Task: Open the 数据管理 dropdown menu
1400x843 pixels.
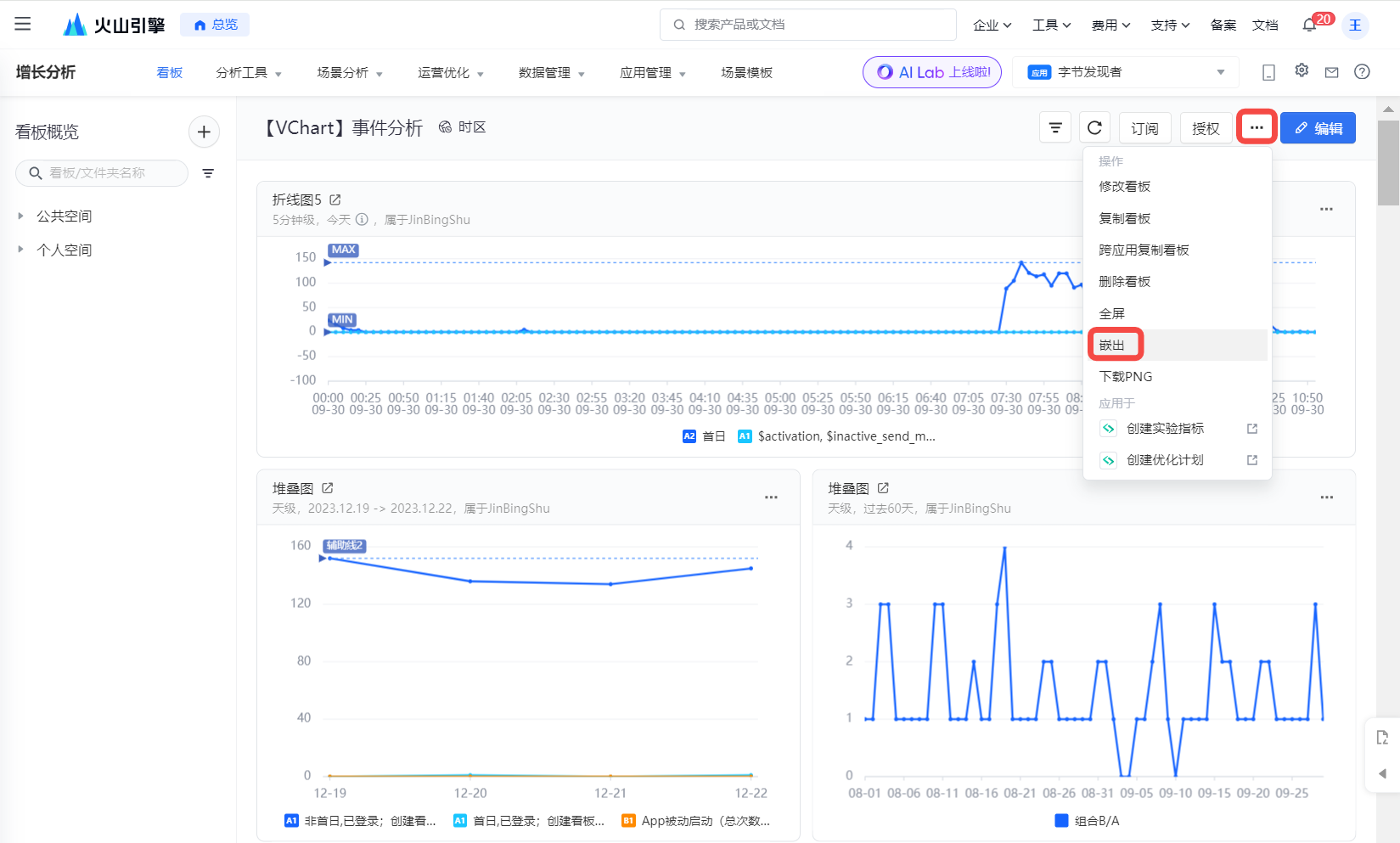Action: pos(552,73)
